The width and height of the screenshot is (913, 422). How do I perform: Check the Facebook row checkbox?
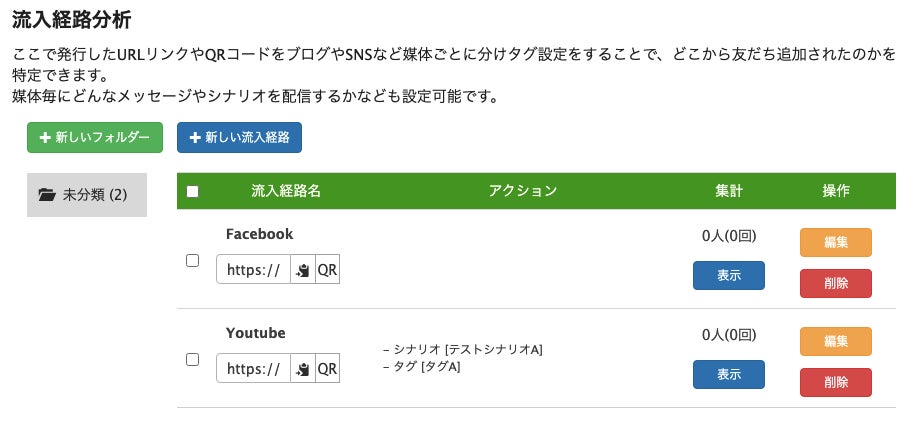(x=193, y=261)
